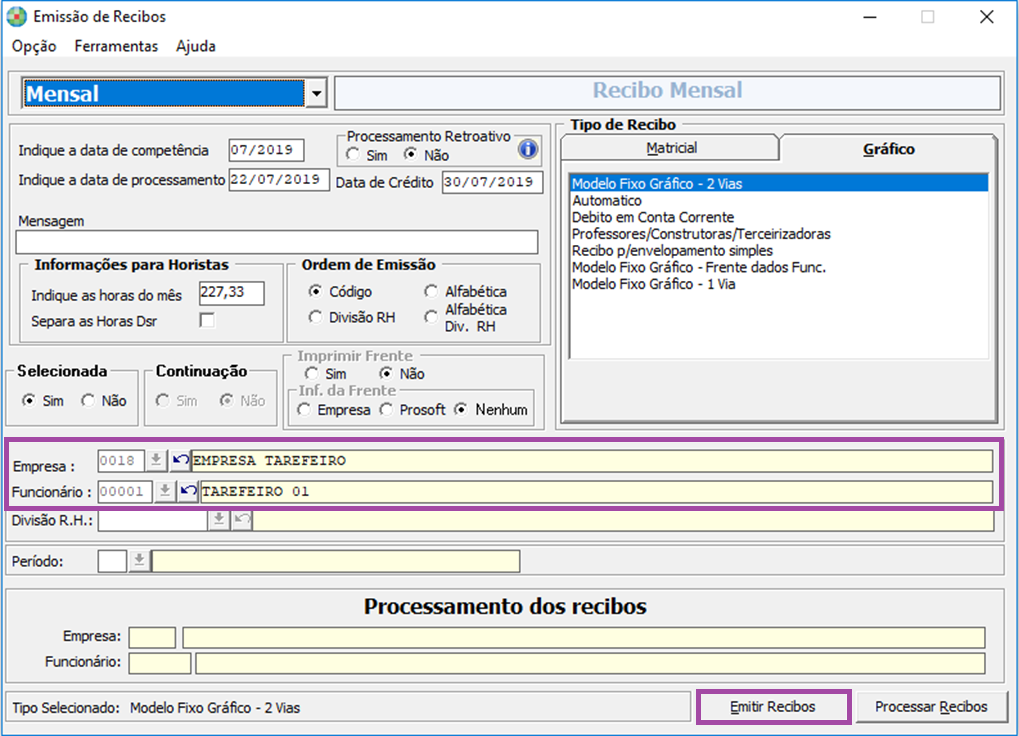Open the Opção menu
The width and height of the screenshot is (1019, 736).
pos(34,46)
